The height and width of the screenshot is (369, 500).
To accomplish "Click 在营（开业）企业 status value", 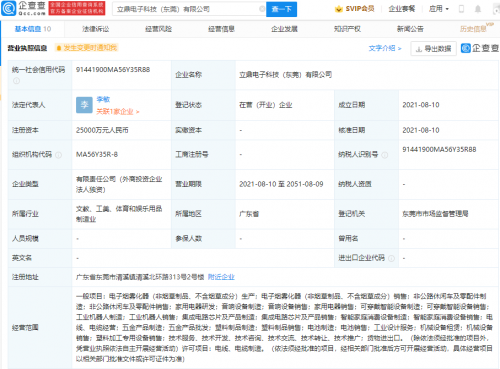I will (265, 105).
